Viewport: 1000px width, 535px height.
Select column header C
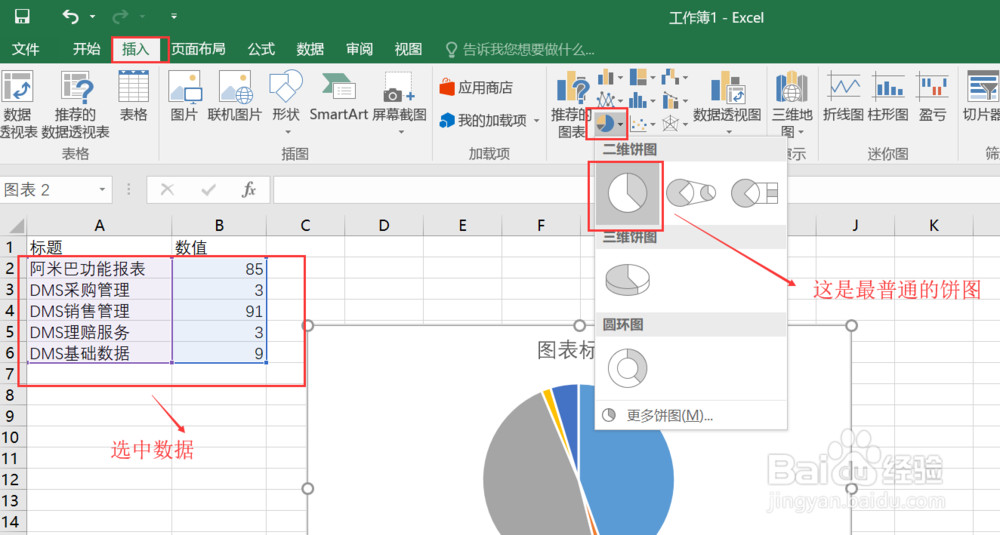(x=305, y=225)
